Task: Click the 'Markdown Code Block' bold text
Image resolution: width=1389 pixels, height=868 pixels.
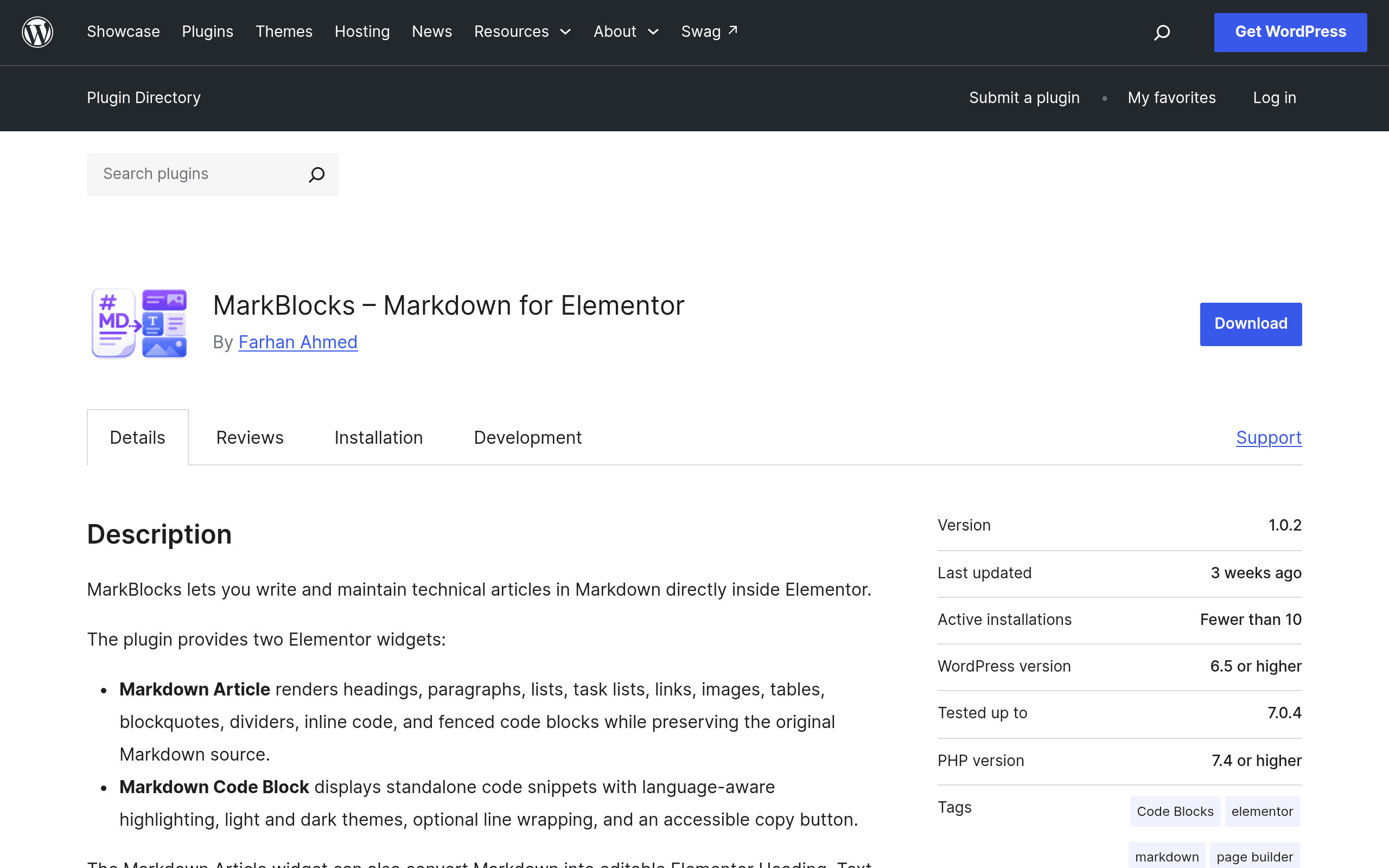Action: tap(214, 787)
